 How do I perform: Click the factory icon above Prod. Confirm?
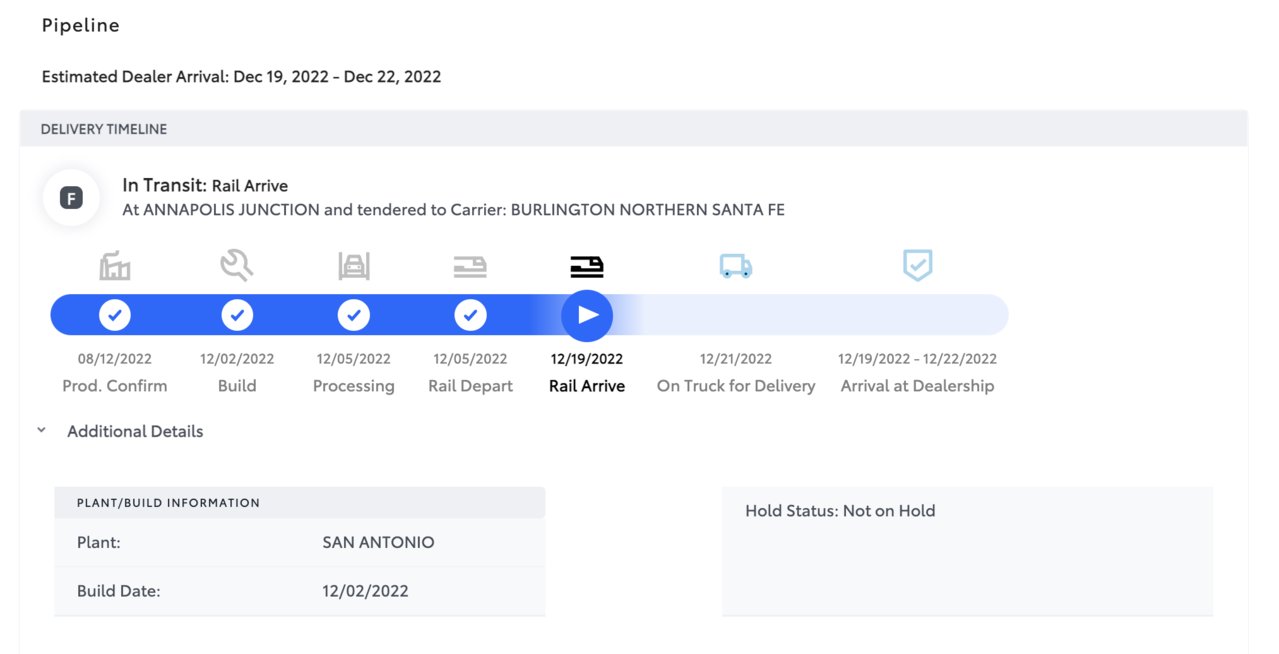[115, 266]
